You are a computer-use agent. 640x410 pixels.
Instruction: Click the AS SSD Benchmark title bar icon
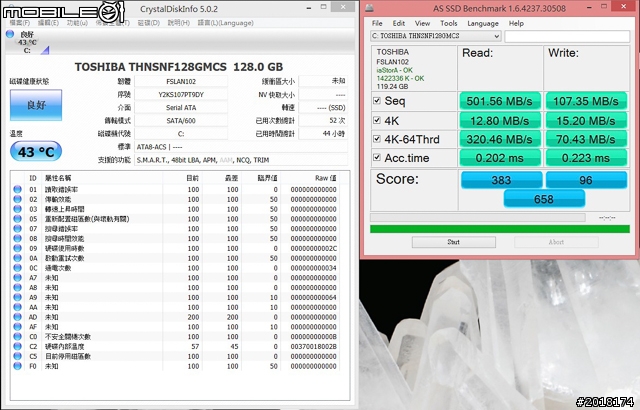click(x=369, y=8)
